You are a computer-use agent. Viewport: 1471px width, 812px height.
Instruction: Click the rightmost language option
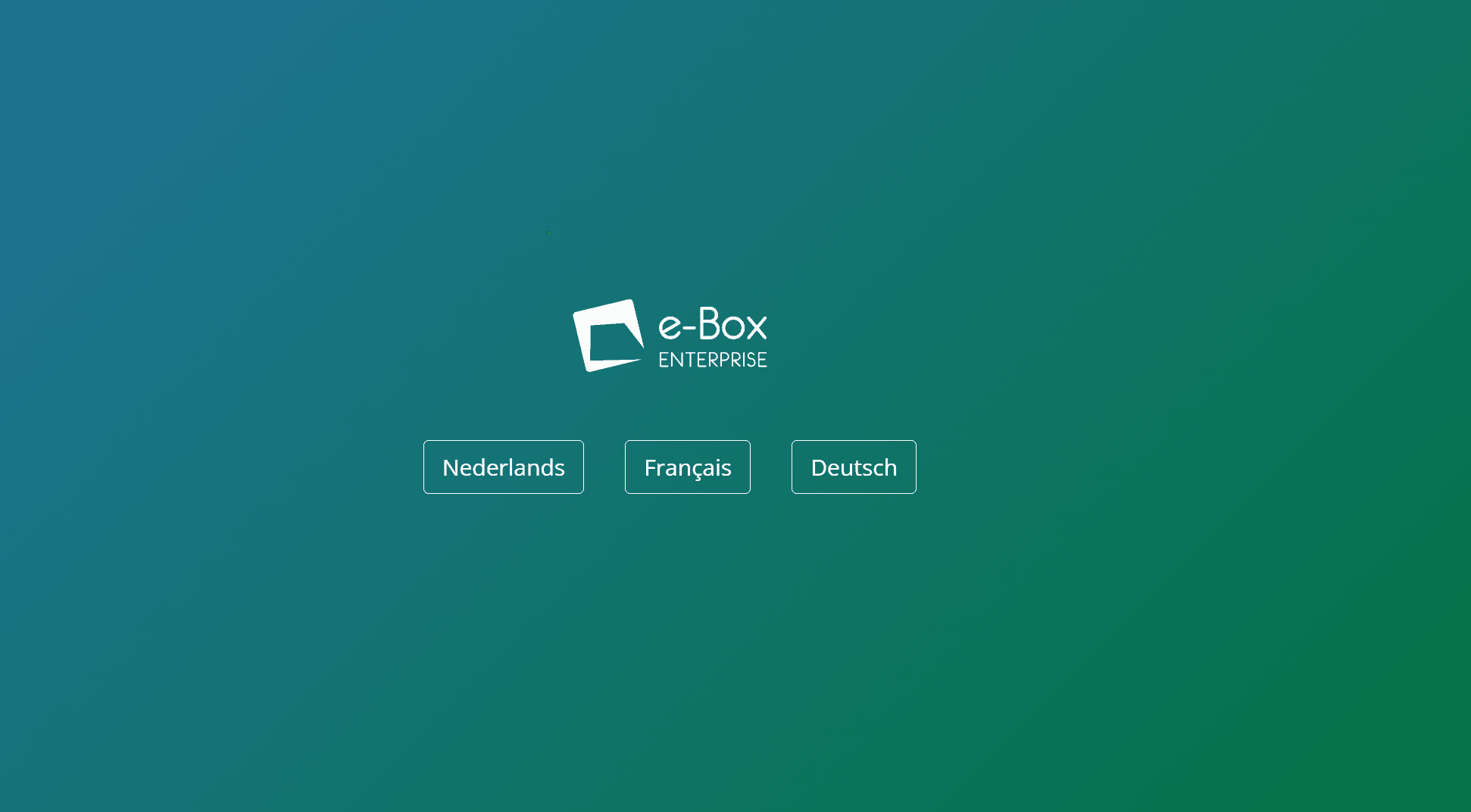tap(854, 467)
